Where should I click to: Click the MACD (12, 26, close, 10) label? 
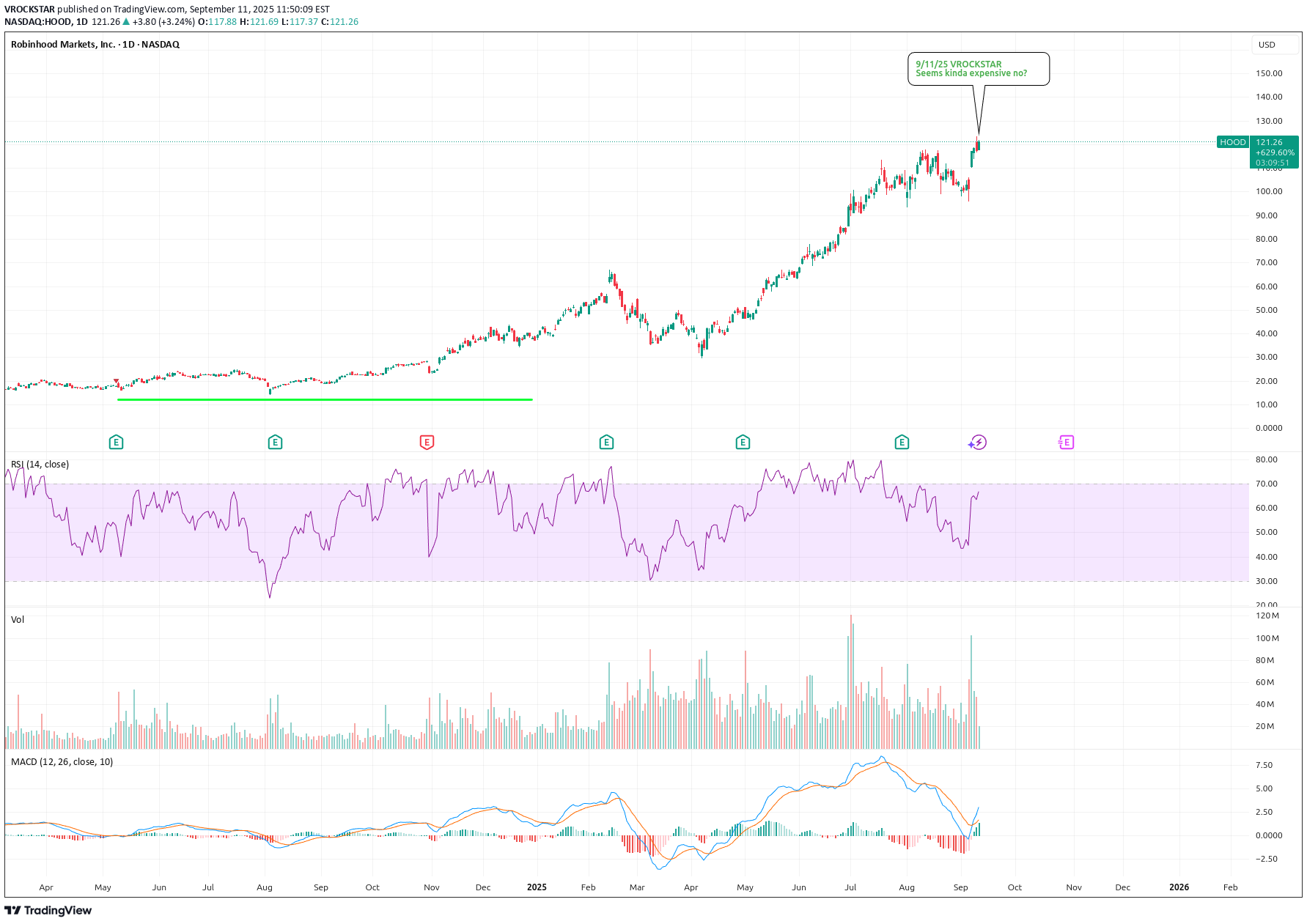tap(62, 761)
